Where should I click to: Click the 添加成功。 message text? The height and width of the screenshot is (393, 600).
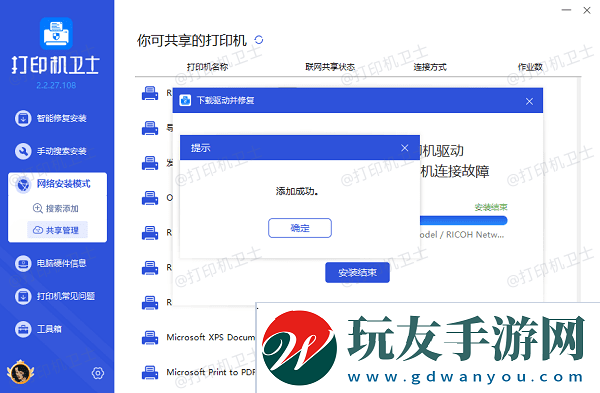297,191
